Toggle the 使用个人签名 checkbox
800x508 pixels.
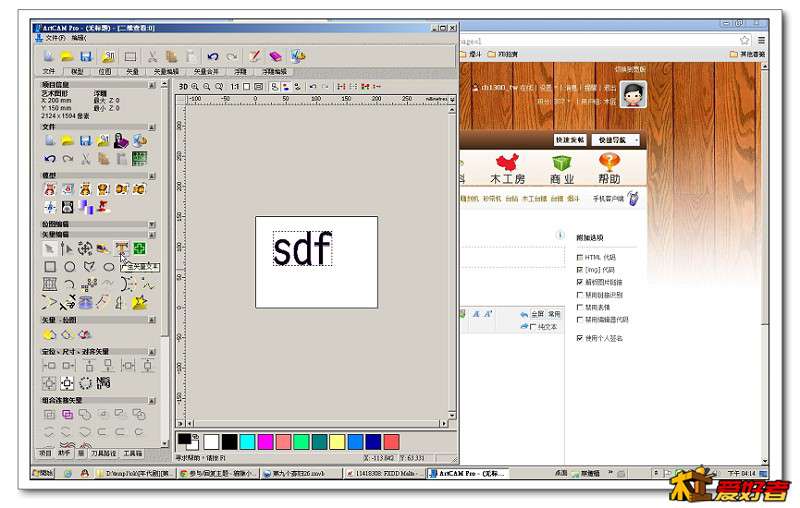(x=580, y=338)
